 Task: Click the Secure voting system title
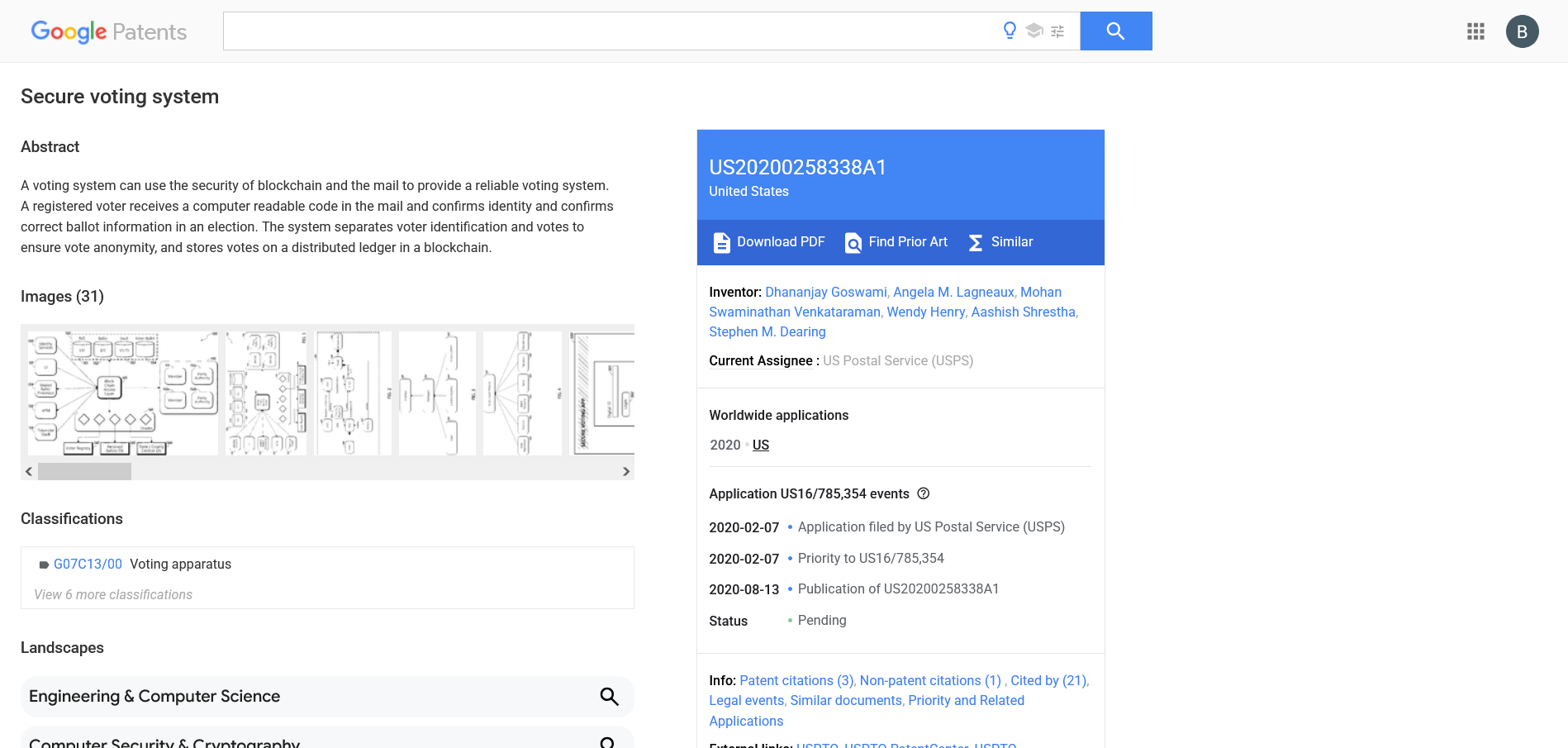[120, 97]
